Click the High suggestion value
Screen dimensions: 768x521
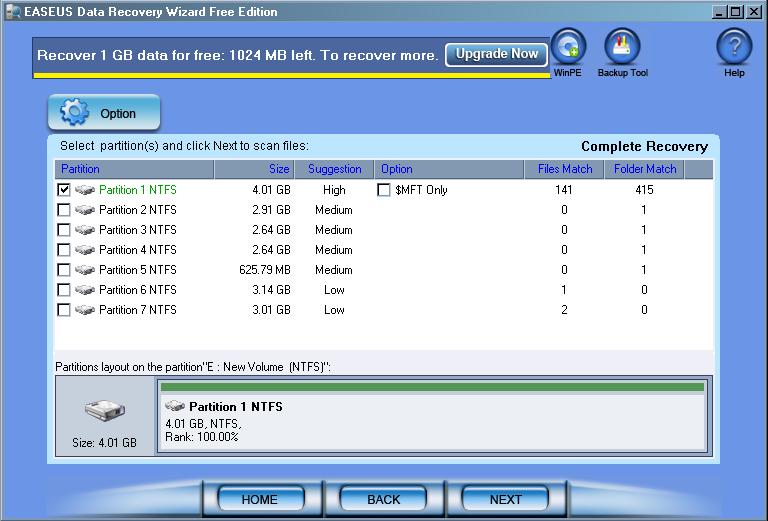[x=334, y=190]
